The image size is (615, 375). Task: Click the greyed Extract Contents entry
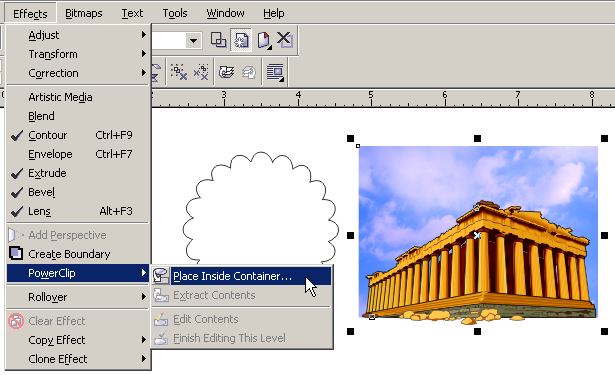242,295
